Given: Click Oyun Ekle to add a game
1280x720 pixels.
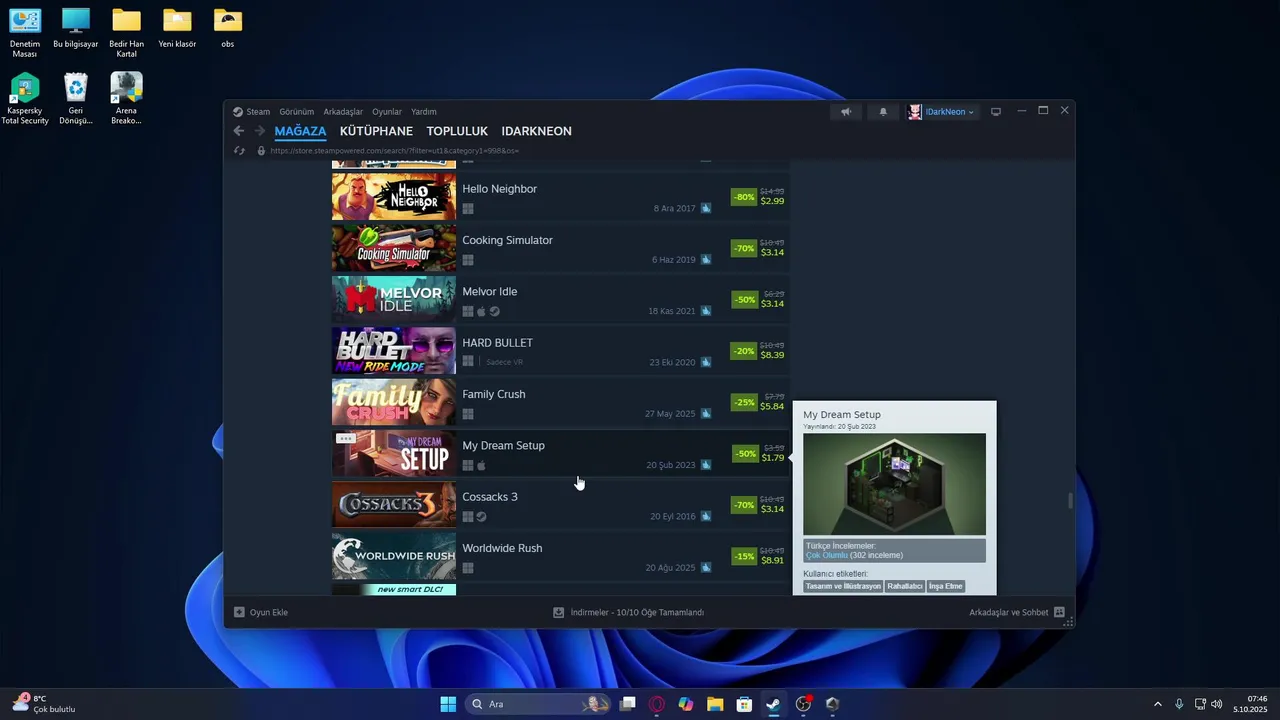Looking at the screenshot, I should pos(261,612).
